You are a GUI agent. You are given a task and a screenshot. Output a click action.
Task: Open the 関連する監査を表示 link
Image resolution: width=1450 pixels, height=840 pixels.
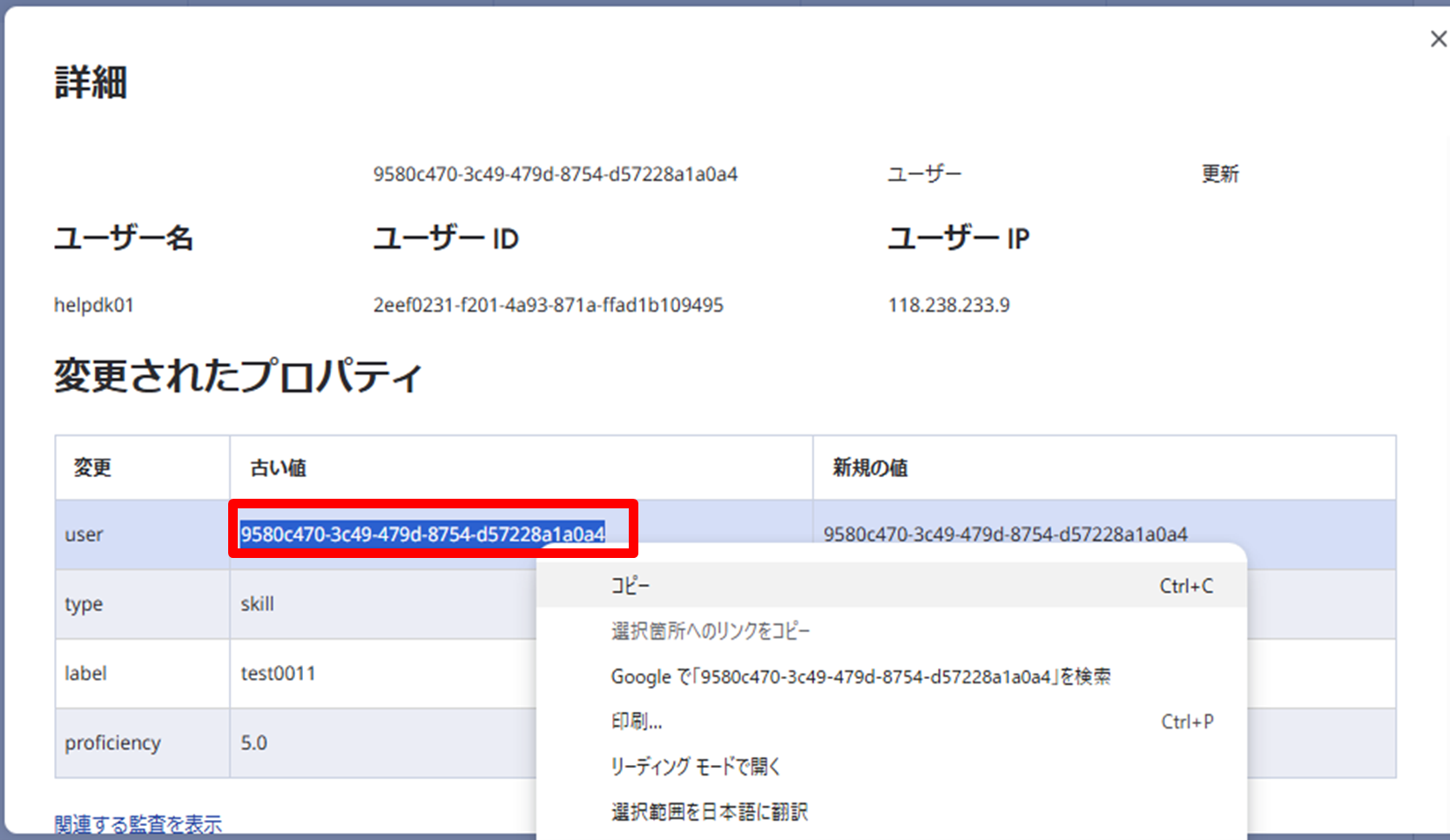pos(138,823)
